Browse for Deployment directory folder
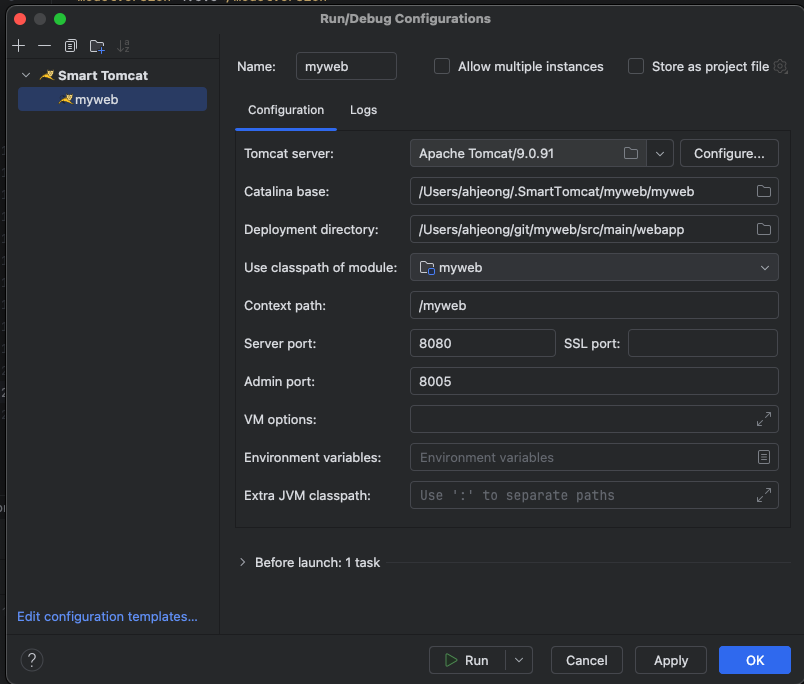Image resolution: width=804 pixels, height=684 pixels. pos(764,229)
